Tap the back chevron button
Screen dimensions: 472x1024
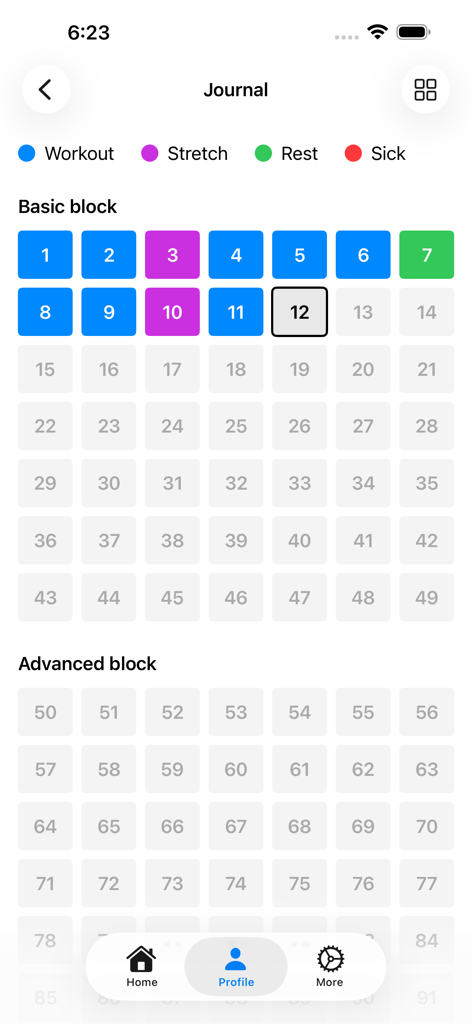[46, 89]
